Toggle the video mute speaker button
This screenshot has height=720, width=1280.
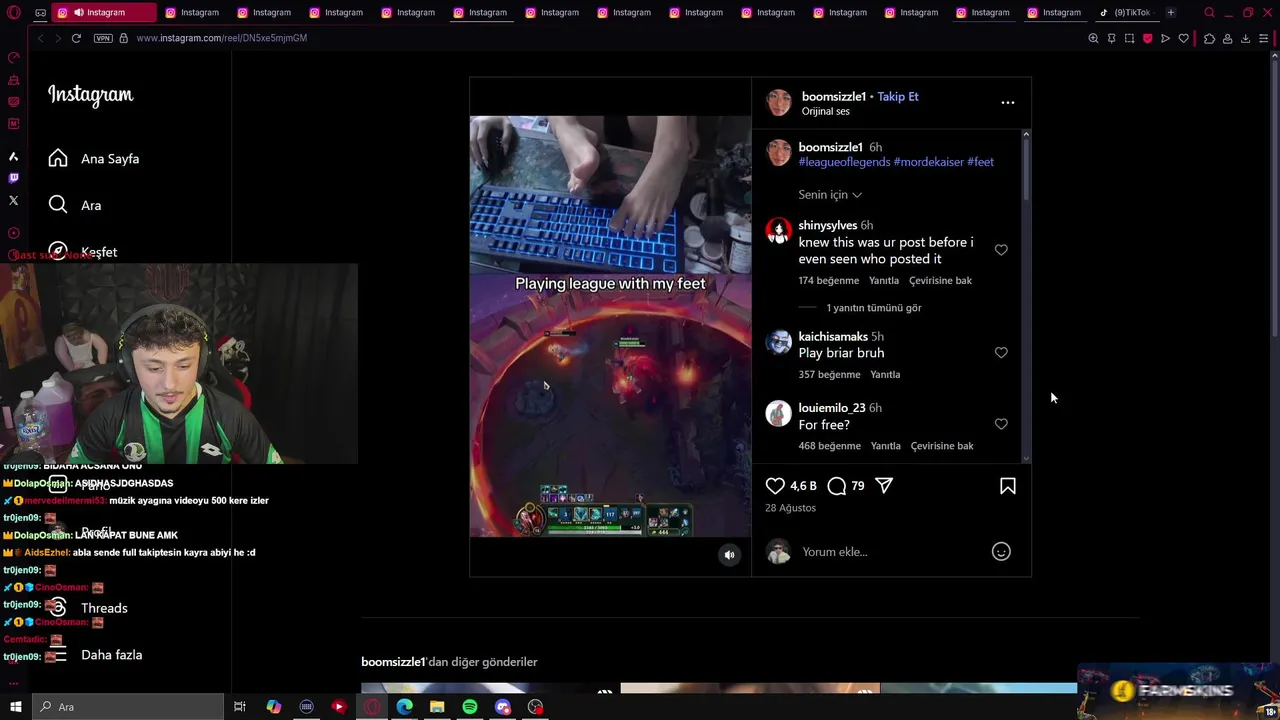coord(730,555)
